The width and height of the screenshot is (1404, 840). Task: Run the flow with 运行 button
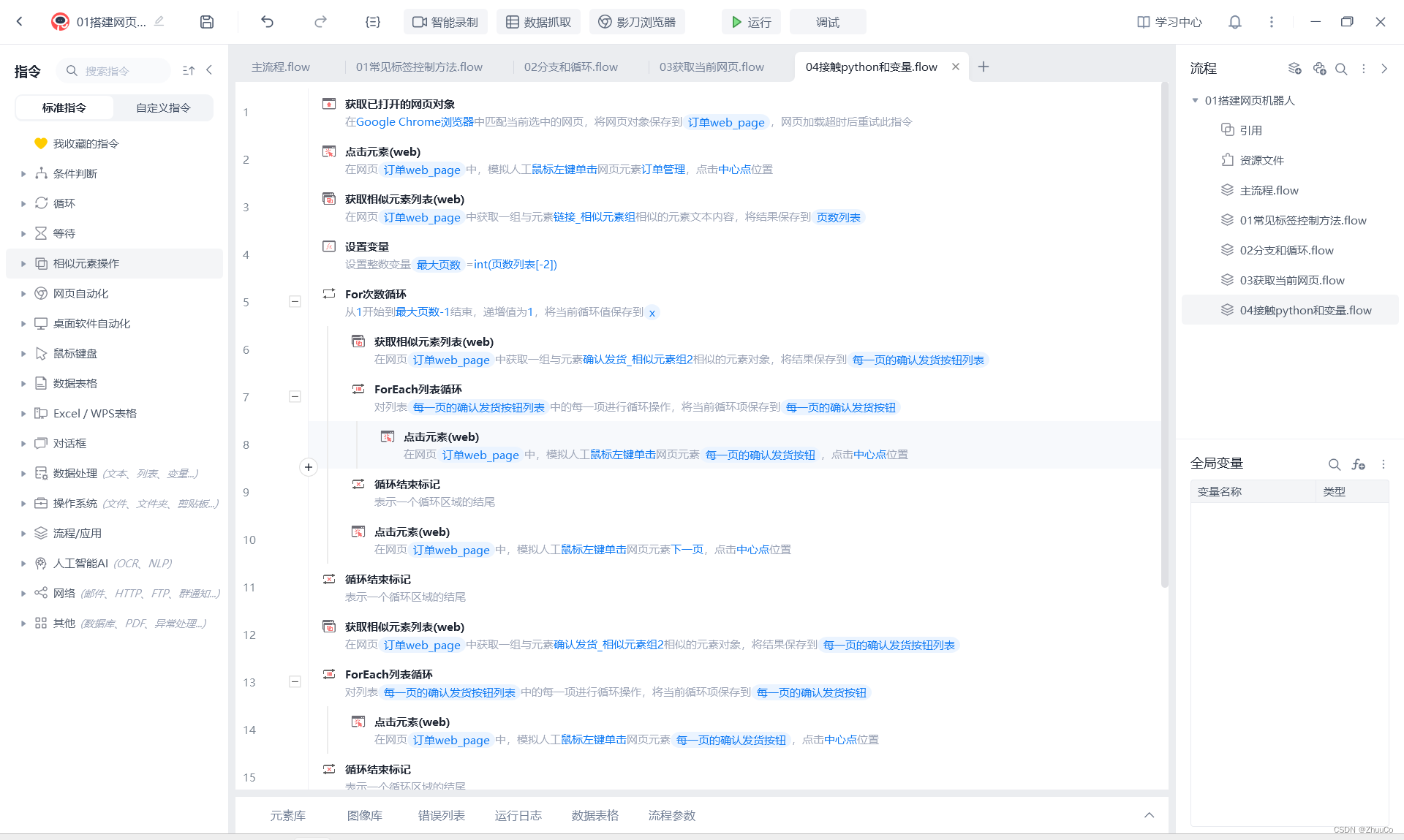pyautogui.click(x=751, y=22)
